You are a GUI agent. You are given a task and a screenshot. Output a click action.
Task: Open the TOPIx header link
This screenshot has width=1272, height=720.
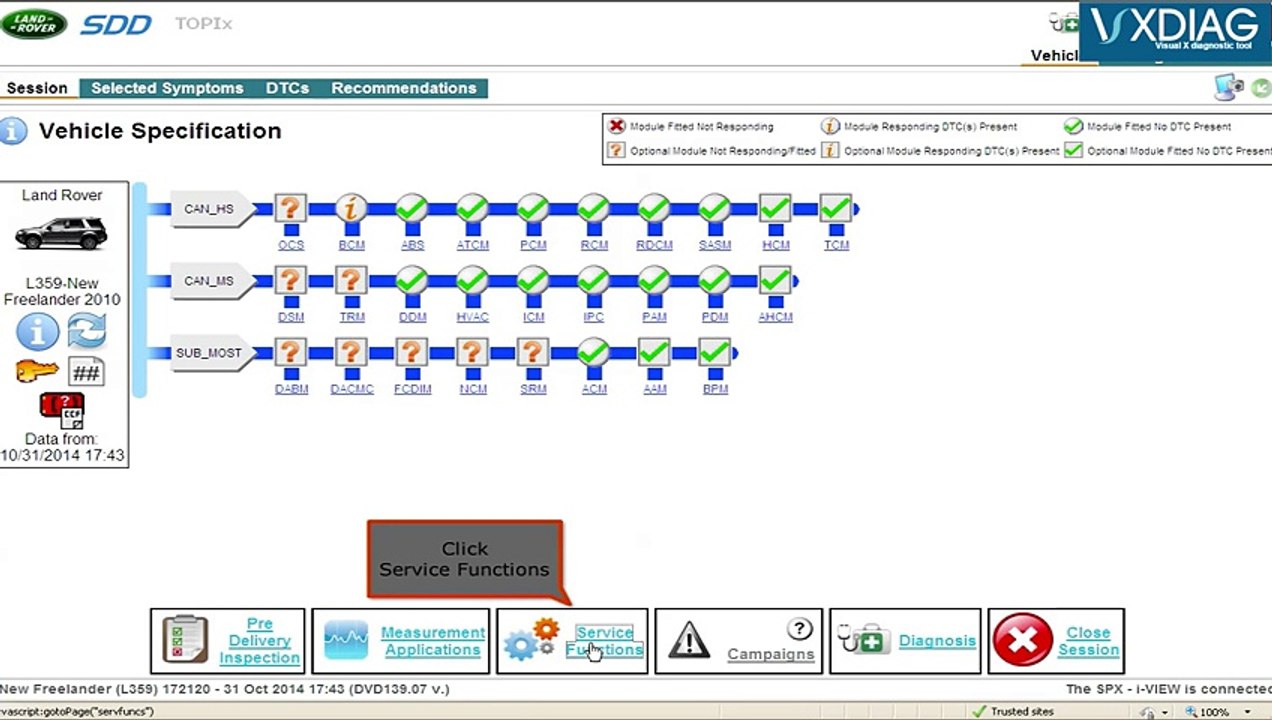coord(203,23)
